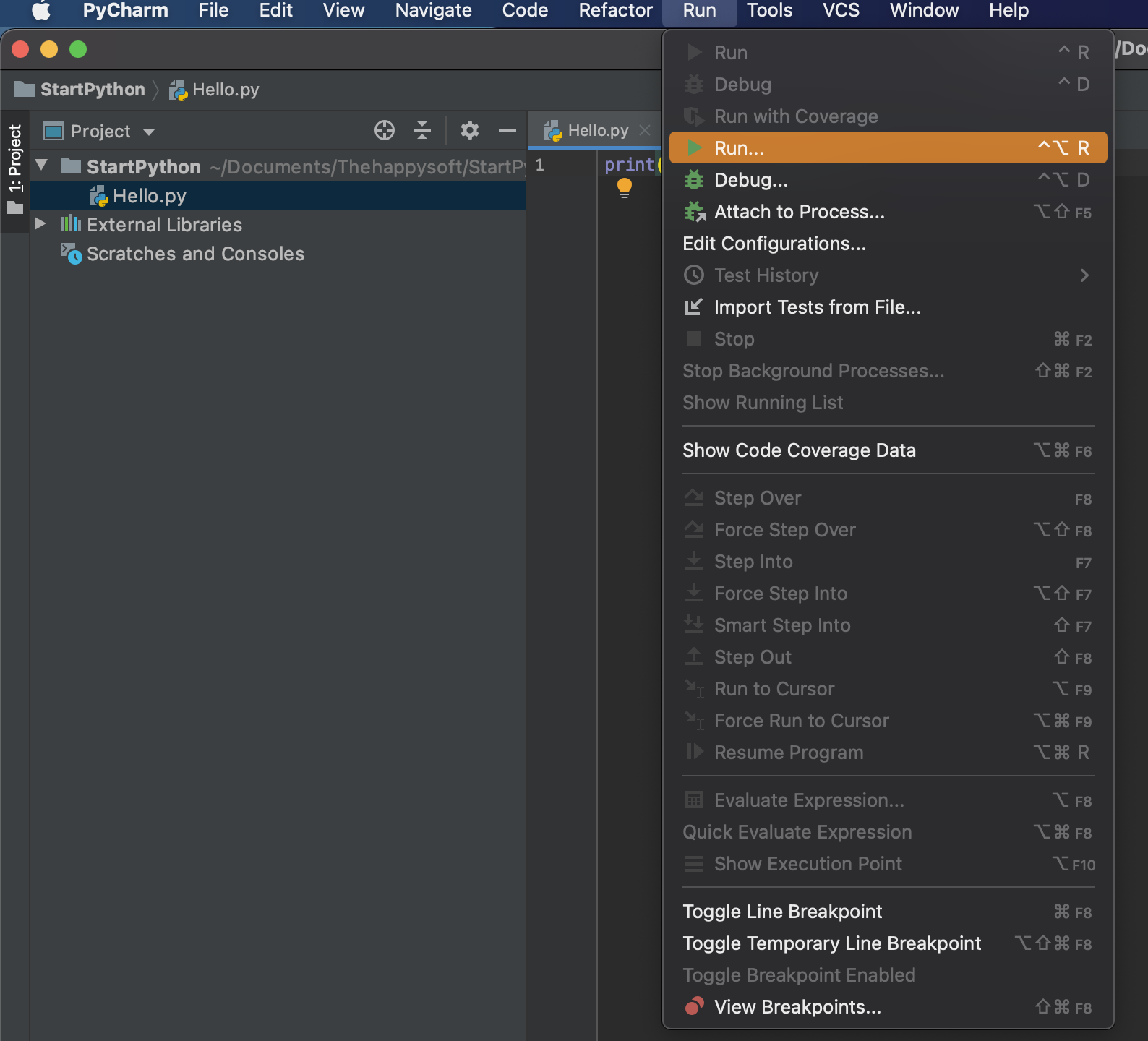Viewport: 1148px width, 1041px height.
Task: Click the Step Into arrow icon
Action: click(694, 561)
